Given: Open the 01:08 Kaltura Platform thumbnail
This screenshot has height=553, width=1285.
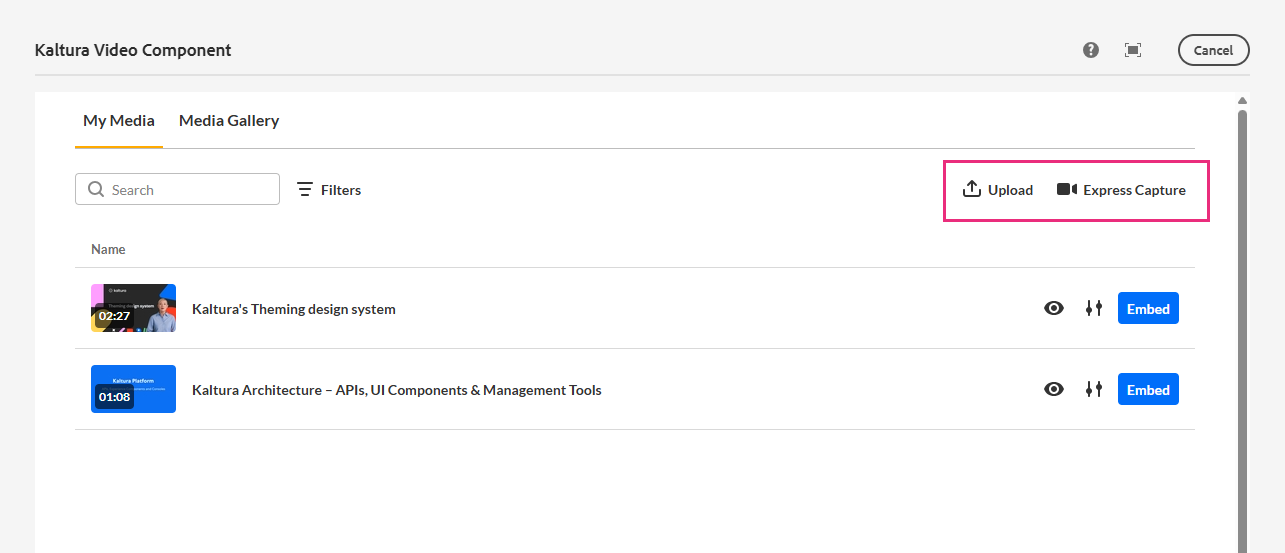Looking at the screenshot, I should tap(133, 389).
